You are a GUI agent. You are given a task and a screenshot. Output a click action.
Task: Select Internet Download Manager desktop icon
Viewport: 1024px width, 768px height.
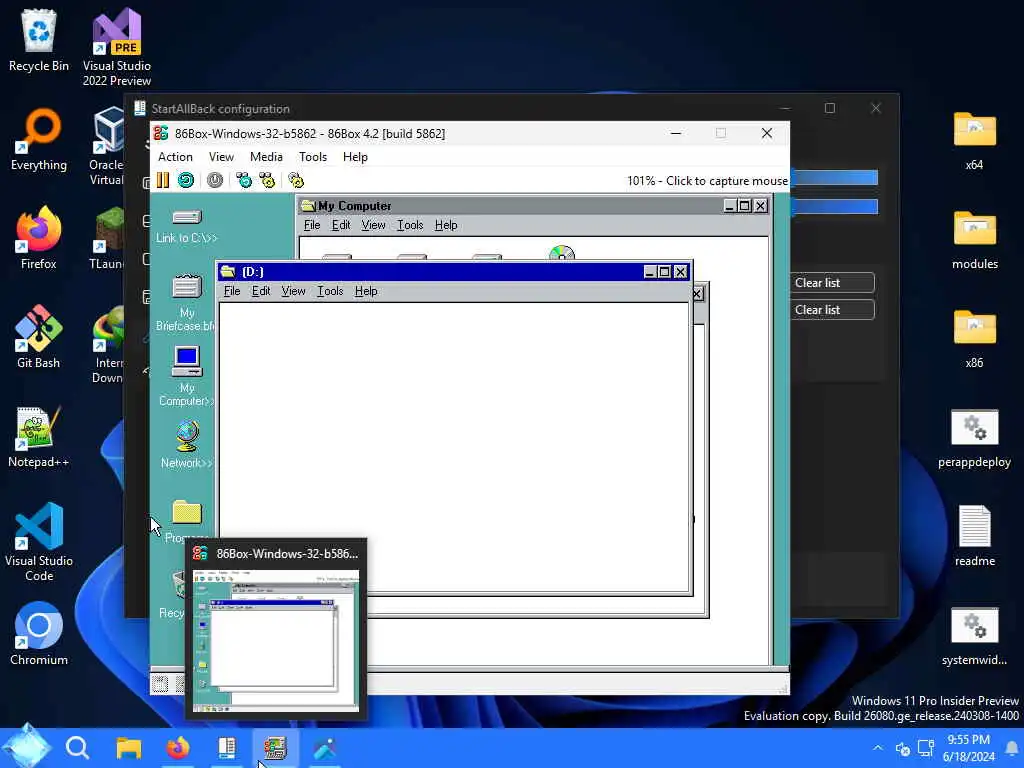(x=108, y=345)
